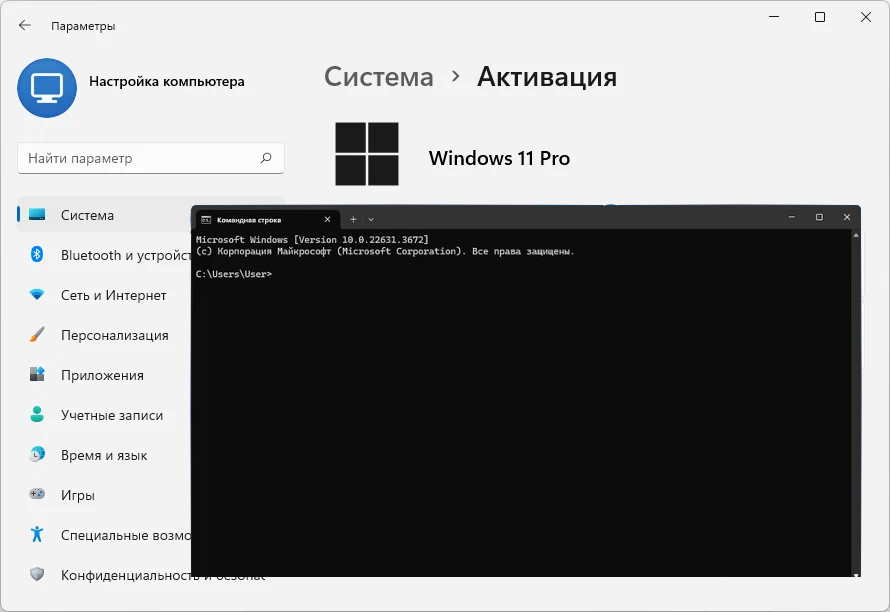Open a new terminal tab with the plus button

351,219
